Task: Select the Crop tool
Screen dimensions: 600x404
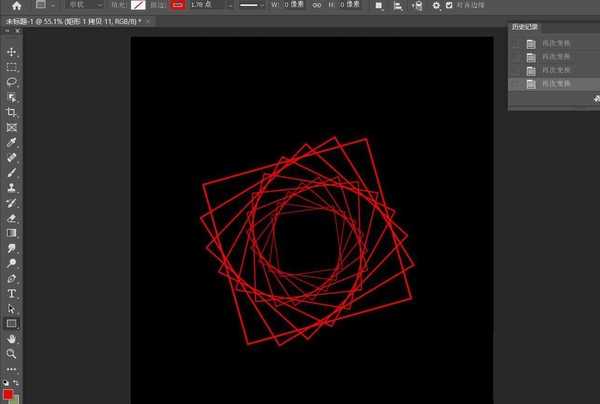Action: tap(11, 112)
